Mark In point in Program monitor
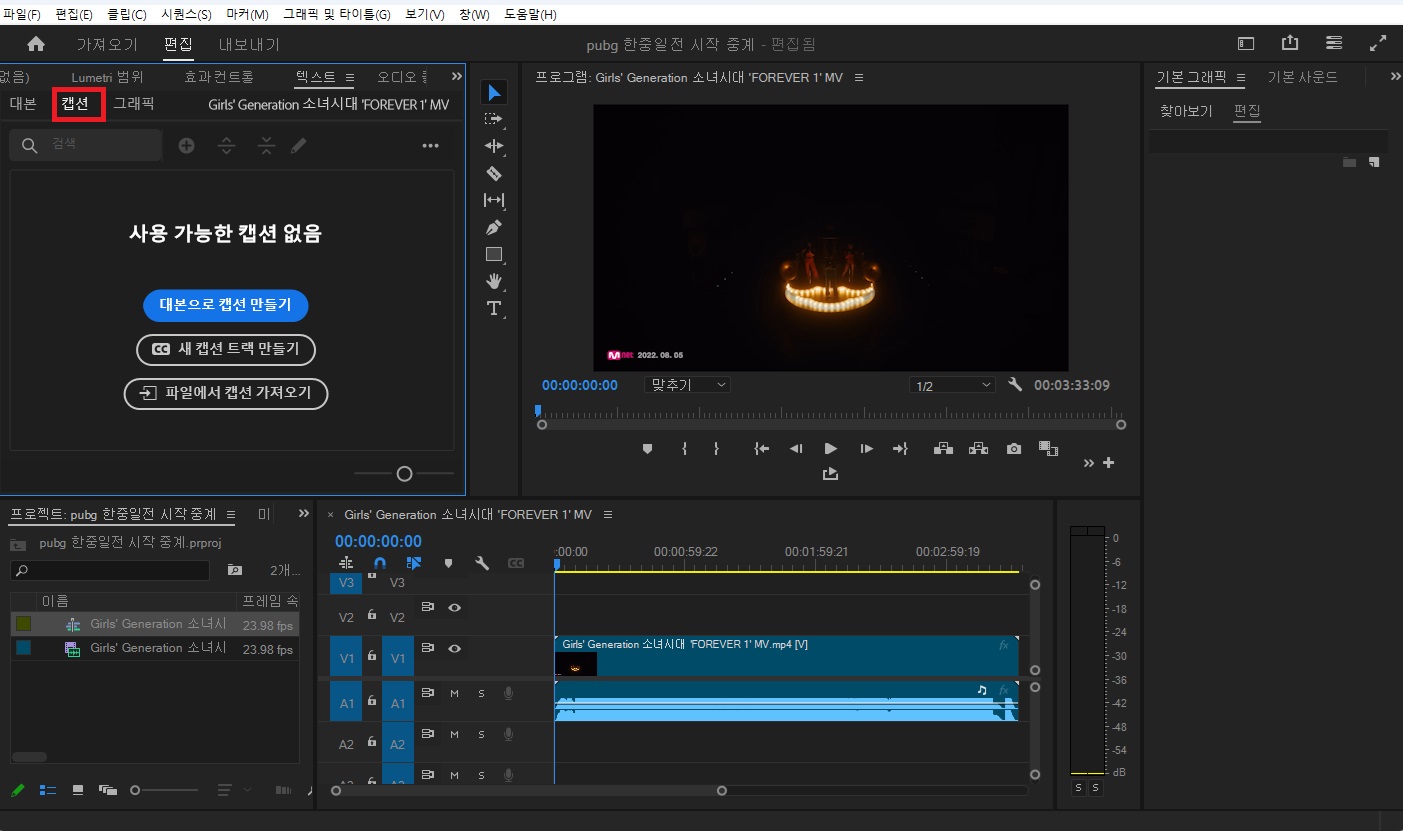The width and height of the screenshot is (1403, 831). click(x=684, y=449)
